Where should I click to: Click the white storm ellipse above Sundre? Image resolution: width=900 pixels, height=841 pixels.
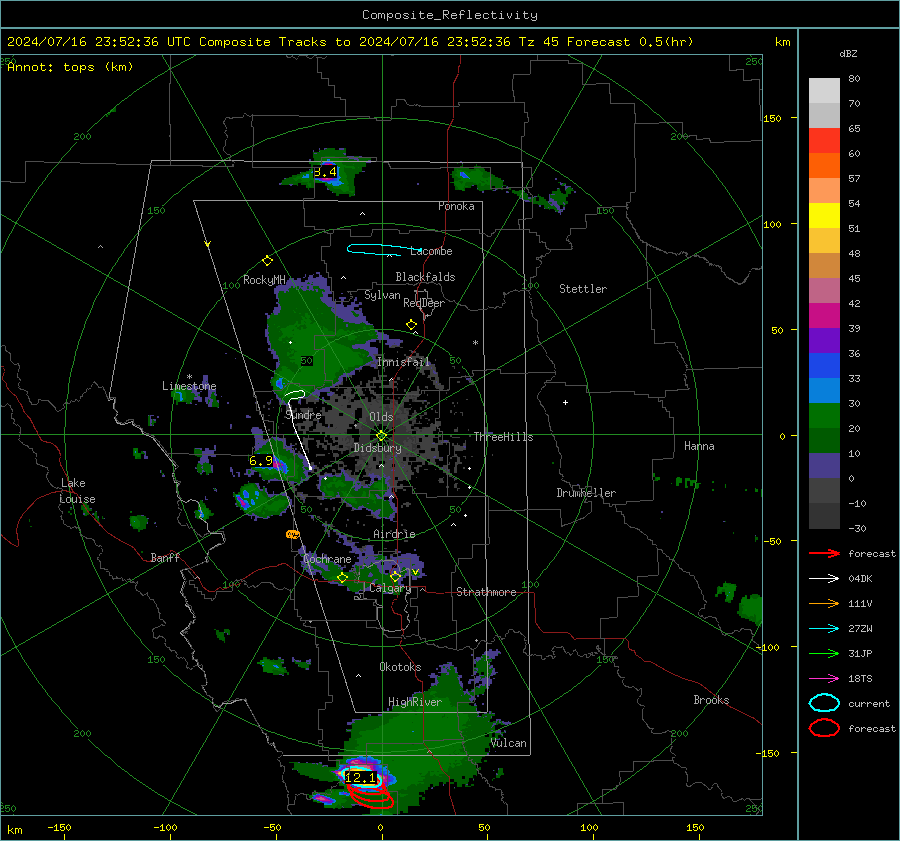(295, 395)
